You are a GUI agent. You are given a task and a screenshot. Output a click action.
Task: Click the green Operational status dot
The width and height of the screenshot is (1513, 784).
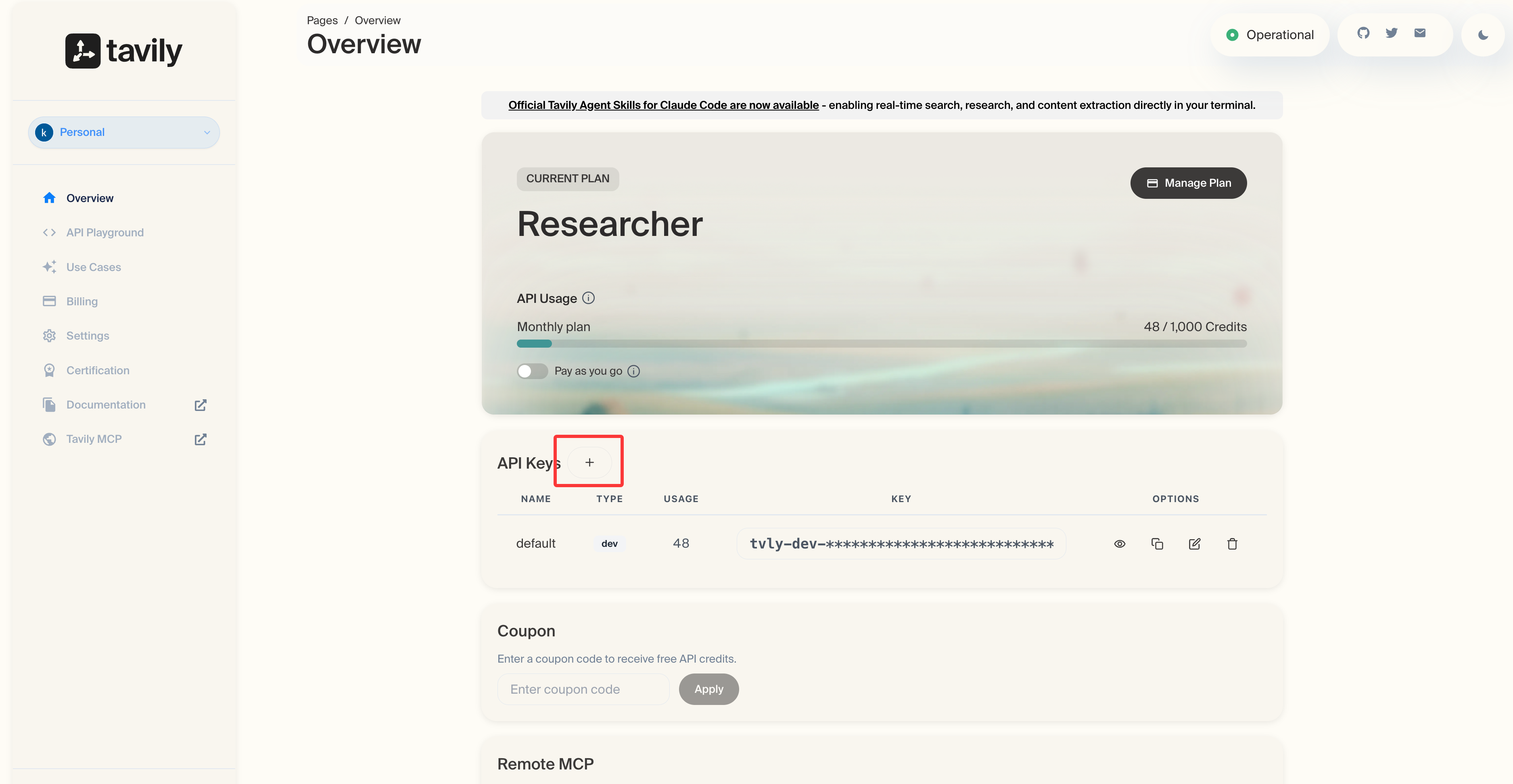pyautogui.click(x=1232, y=35)
